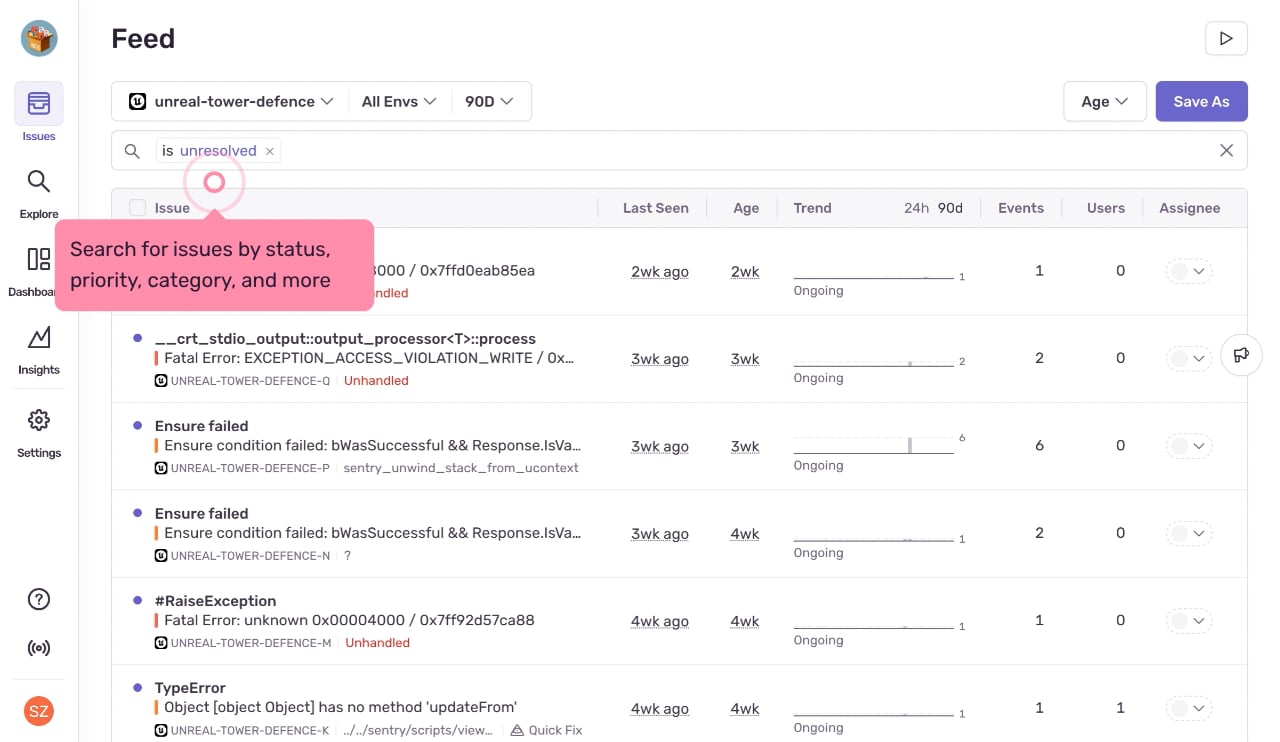Screen dimensions: 1280x742
Task: Switch trend view to 24h
Action: (x=916, y=208)
